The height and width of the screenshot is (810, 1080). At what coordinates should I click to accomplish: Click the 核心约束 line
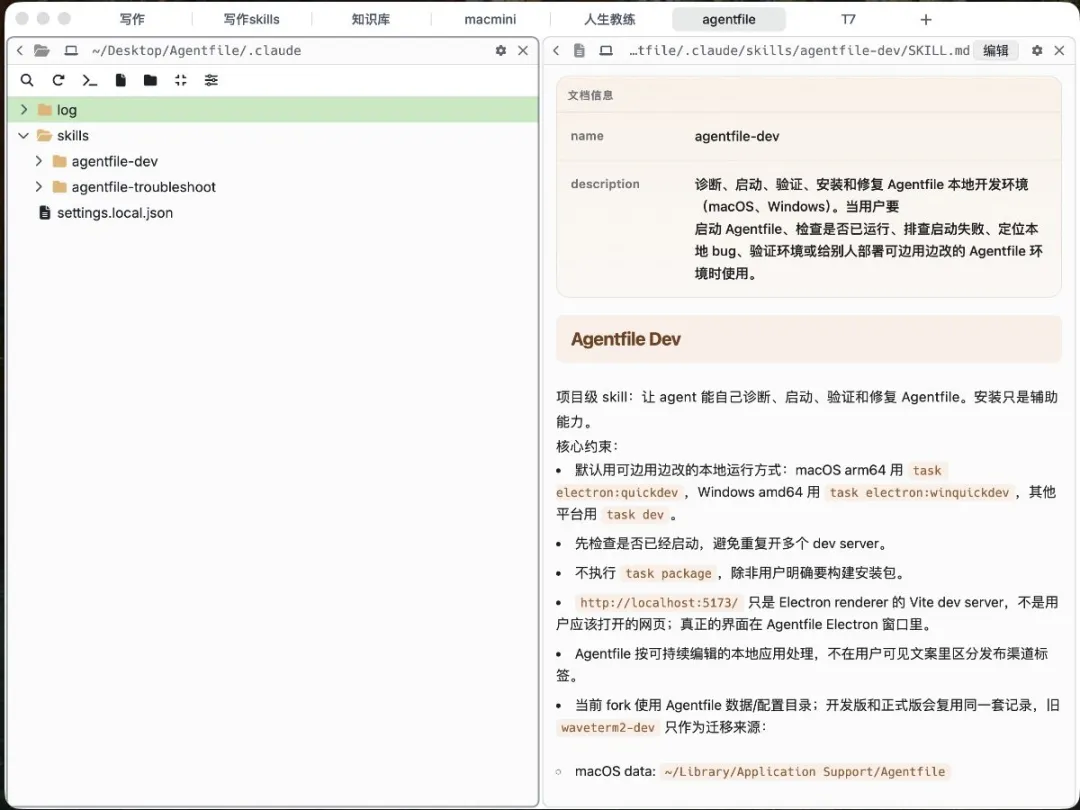pyautogui.click(x=587, y=446)
